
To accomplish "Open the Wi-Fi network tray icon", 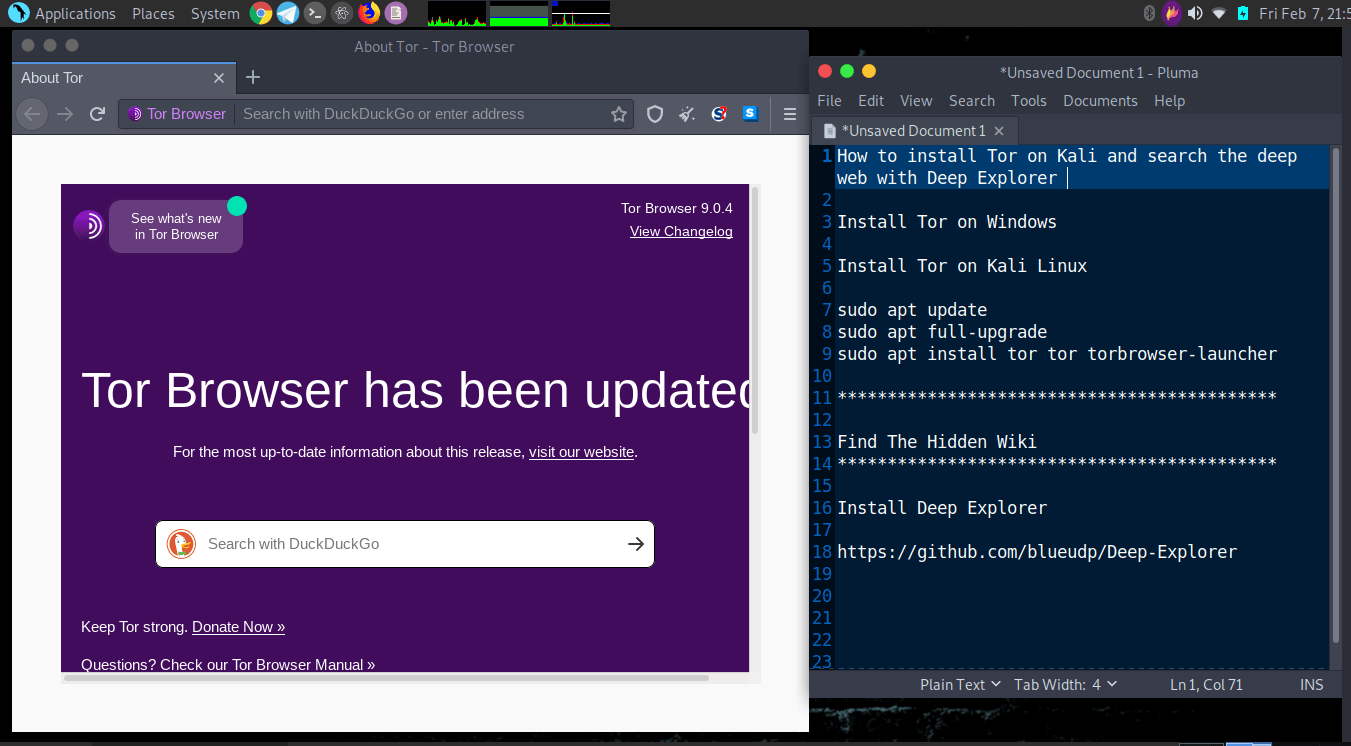I will click(1219, 13).
